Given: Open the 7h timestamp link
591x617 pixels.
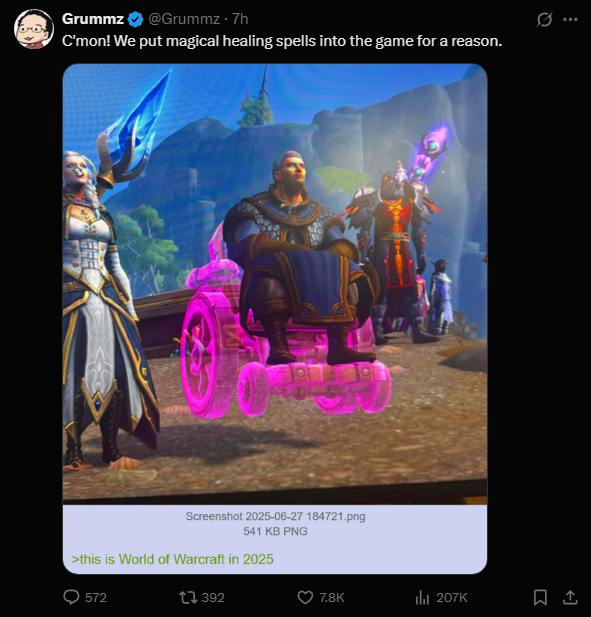Looking at the screenshot, I should pyautogui.click(x=240, y=19).
